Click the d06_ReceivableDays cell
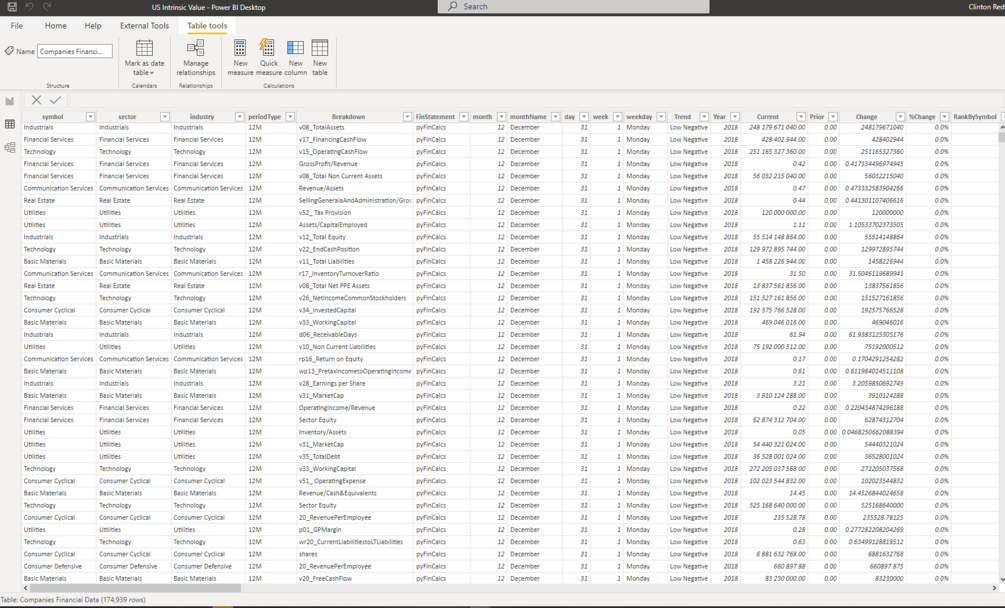Image resolution: width=1005 pixels, height=608 pixels. [354, 334]
